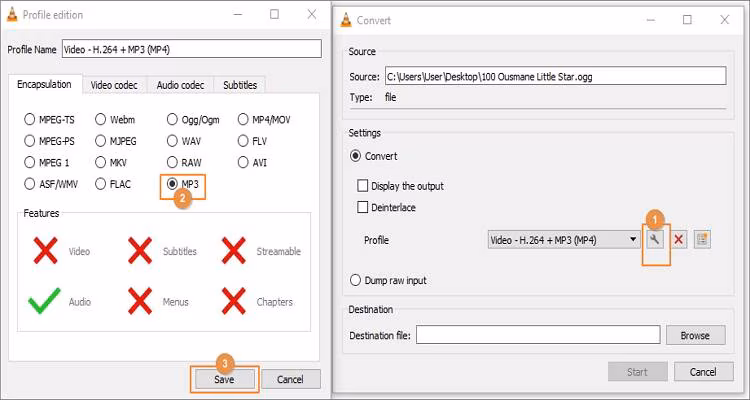Click the Destination file text field

(537, 335)
